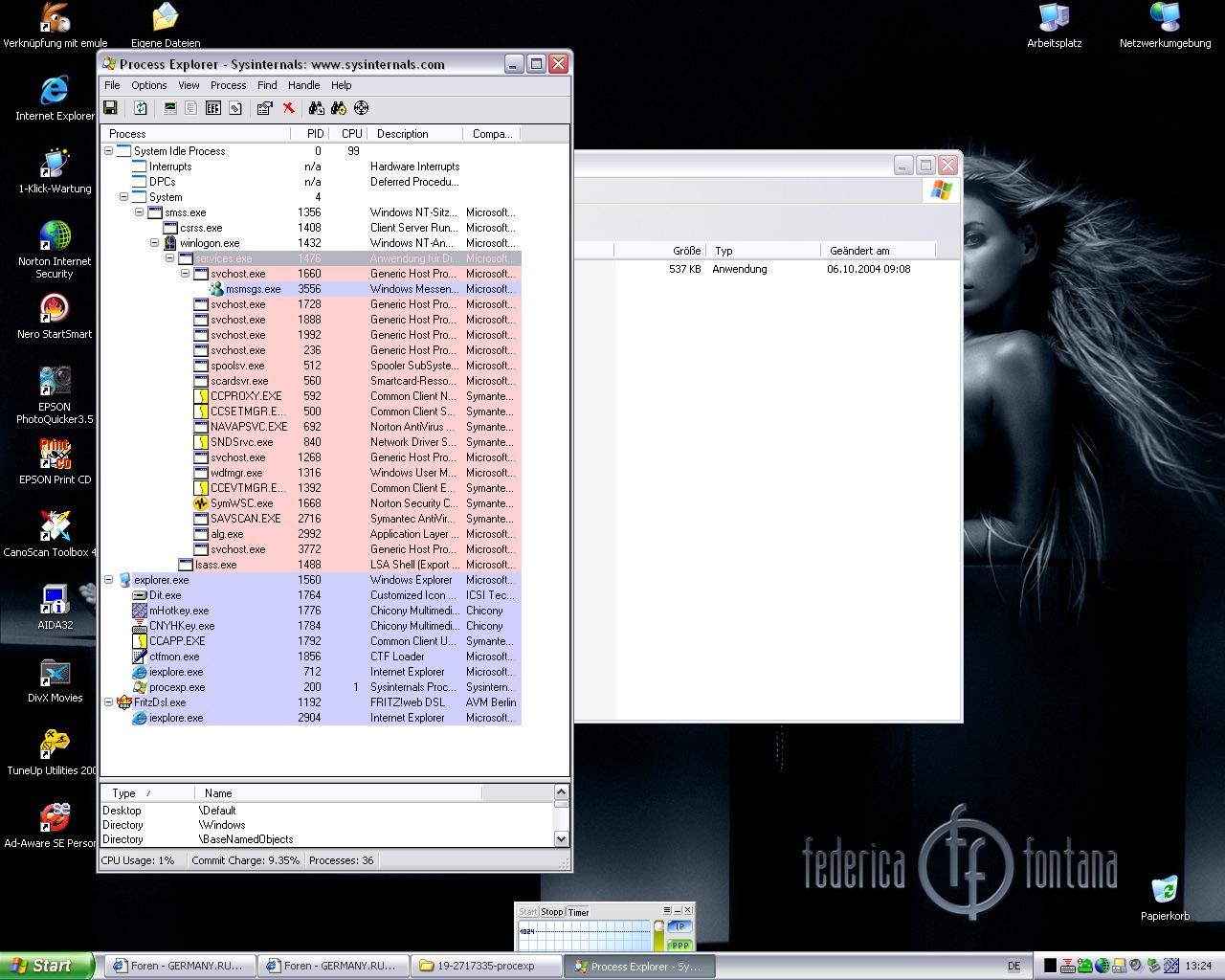Open the Properties toolbar icon

click(265, 108)
